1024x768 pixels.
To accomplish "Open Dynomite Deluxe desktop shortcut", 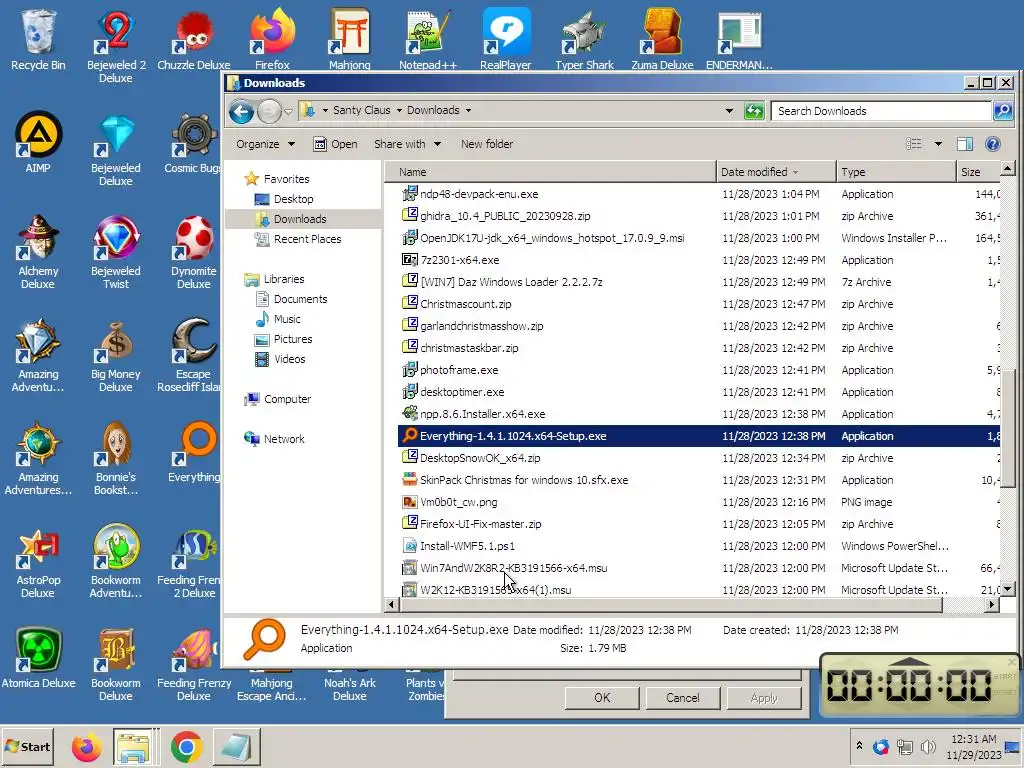I will click(x=193, y=252).
